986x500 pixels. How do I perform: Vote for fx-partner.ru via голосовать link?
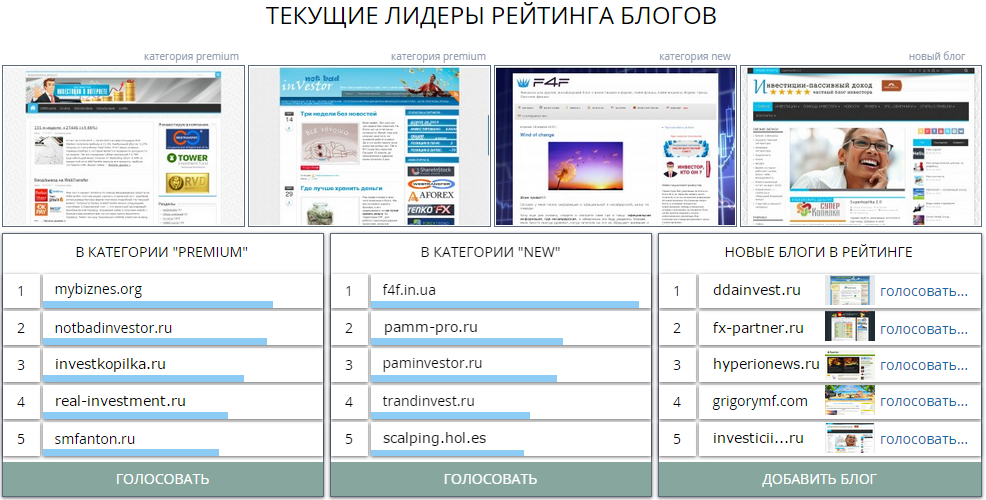(x=923, y=329)
